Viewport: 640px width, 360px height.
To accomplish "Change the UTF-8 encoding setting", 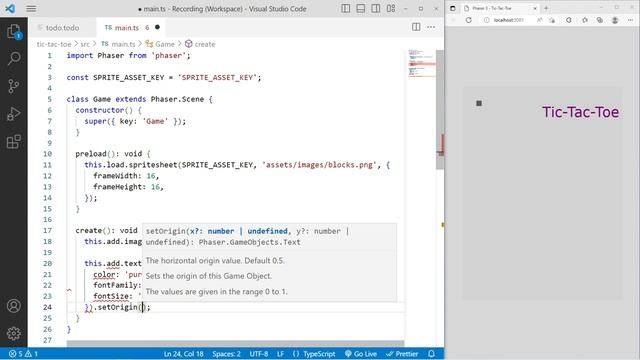I will [259, 354].
